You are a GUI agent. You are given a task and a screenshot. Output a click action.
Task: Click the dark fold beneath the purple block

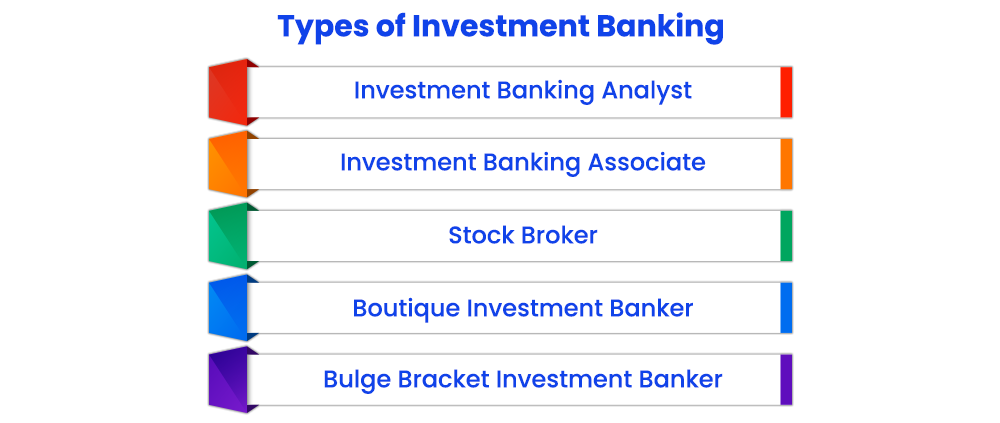point(252,409)
